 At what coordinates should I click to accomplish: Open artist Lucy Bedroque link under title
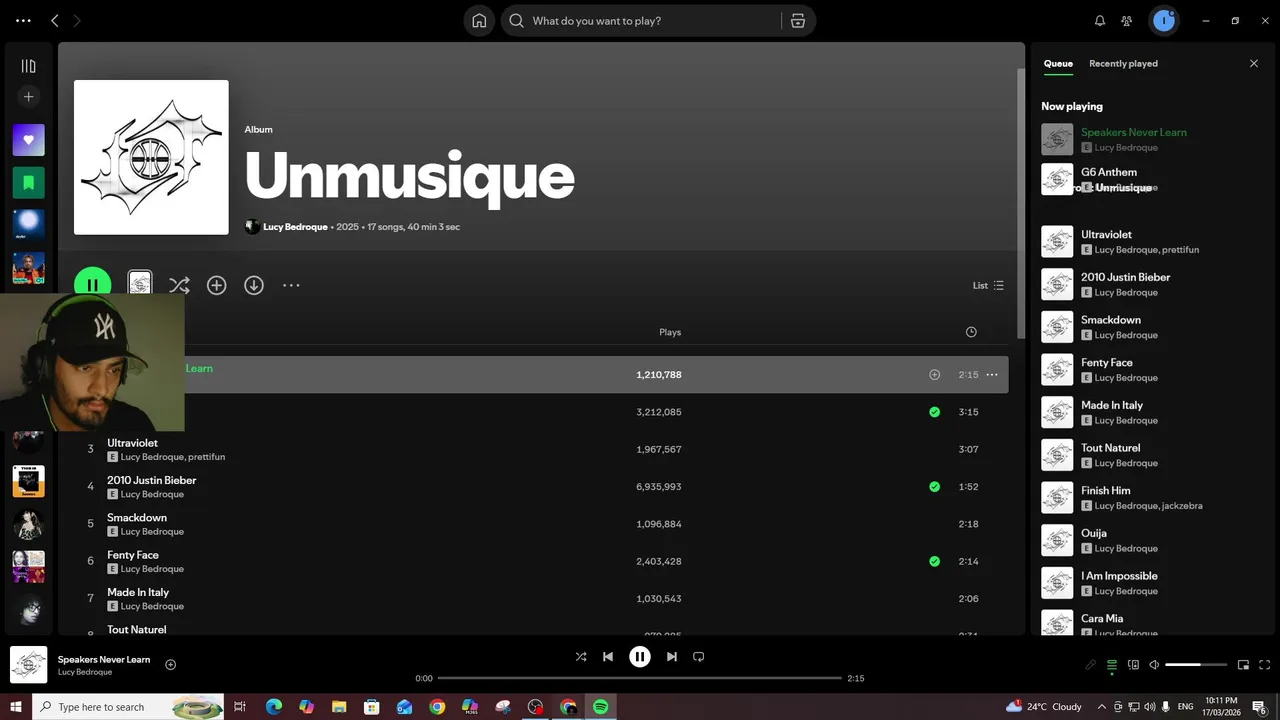click(295, 227)
